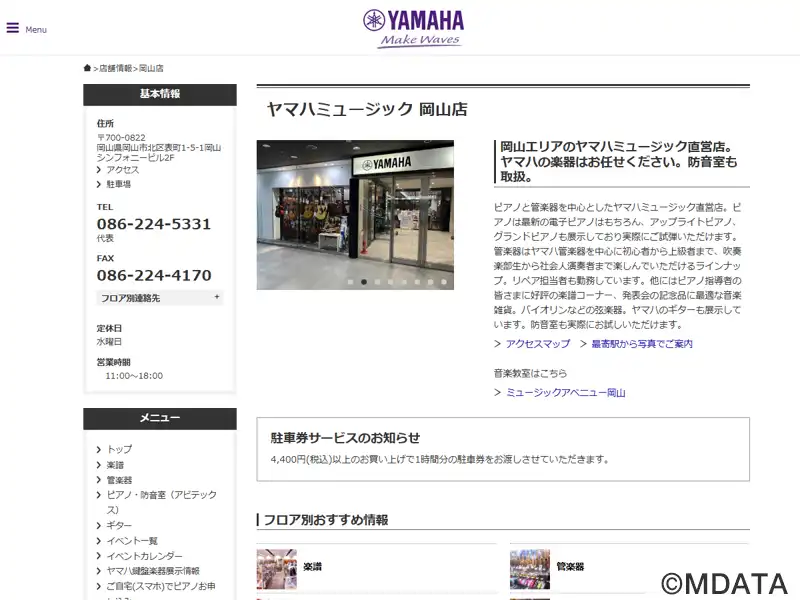Click the 駐車場 link under address

click(x=118, y=184)
